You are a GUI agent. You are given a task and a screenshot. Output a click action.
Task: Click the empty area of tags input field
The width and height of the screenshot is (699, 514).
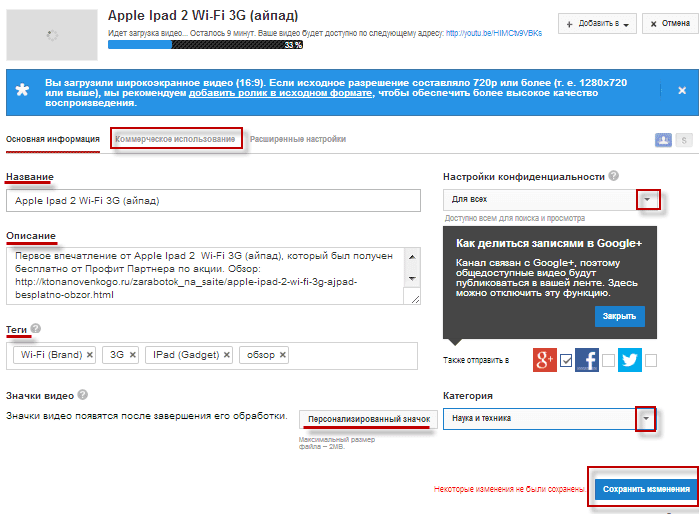pyautogui.click(x=352, y=356)
